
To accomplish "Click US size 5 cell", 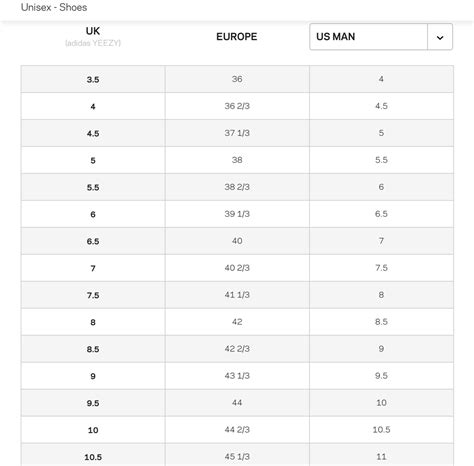I will (x=381, y=133).
